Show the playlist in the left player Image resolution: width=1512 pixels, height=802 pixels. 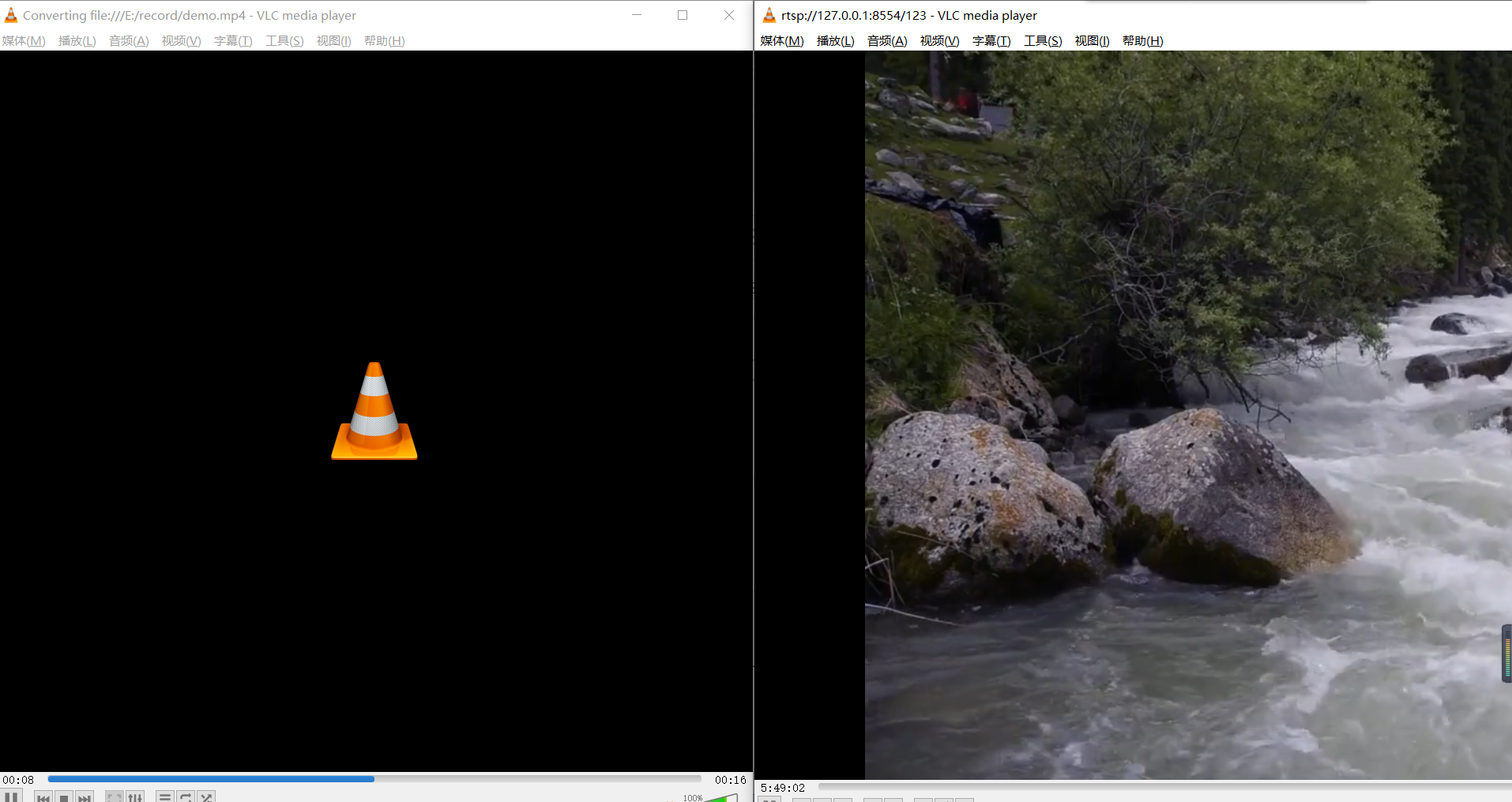165,796
